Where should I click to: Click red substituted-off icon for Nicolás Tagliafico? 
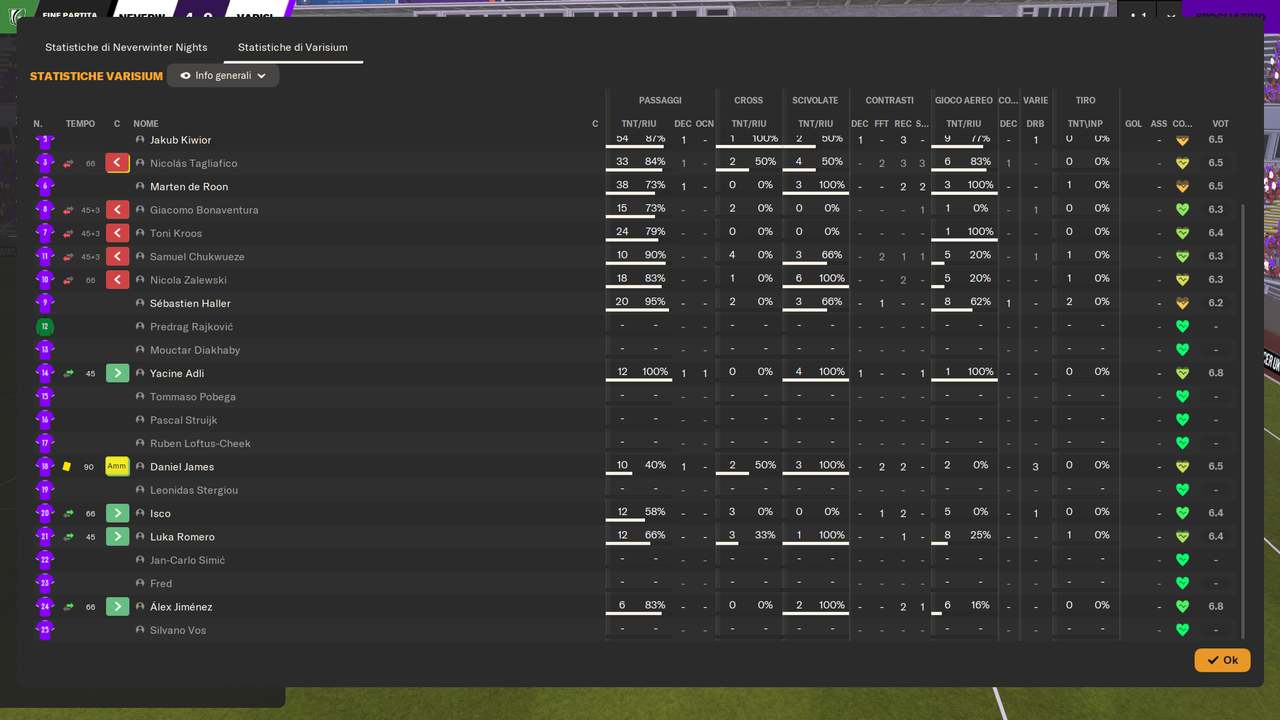(x=117, y=163)
